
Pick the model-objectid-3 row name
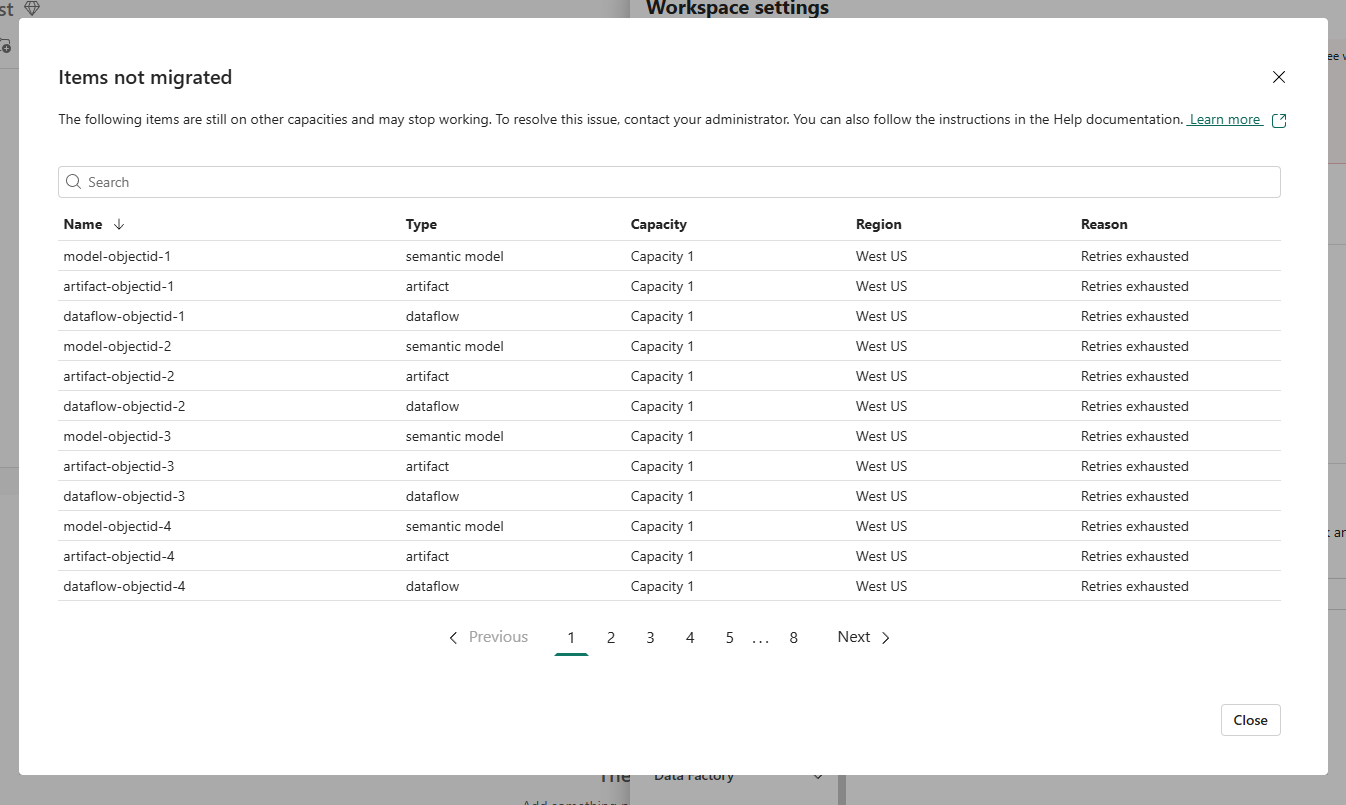[x=117, y=436]
